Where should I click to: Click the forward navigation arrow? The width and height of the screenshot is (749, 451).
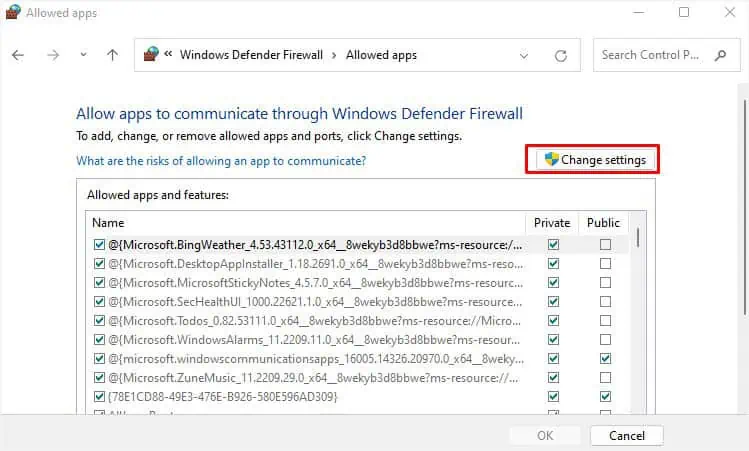click(x=53, y=55)
